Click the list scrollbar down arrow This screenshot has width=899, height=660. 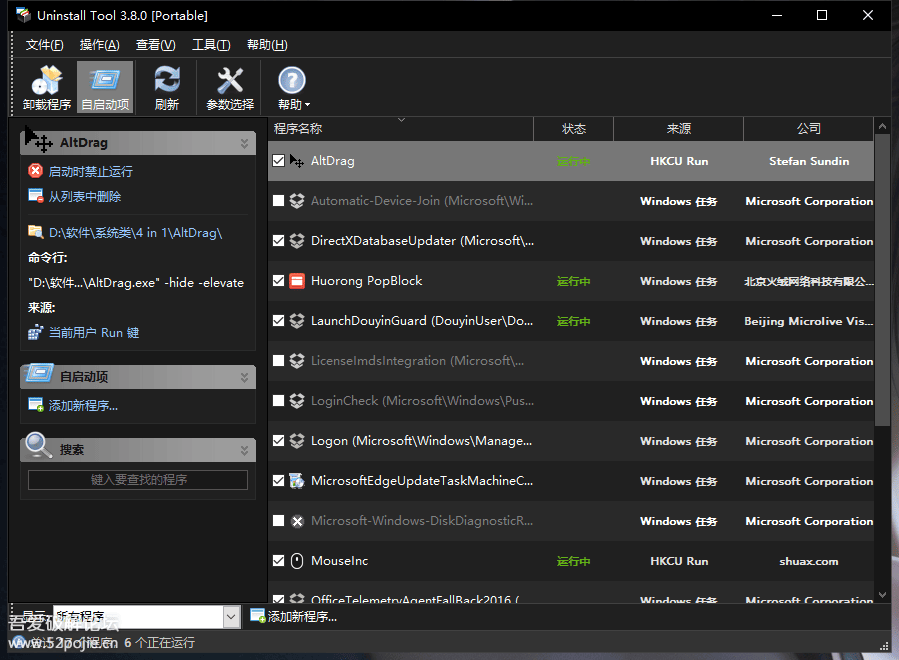point(882,595)
